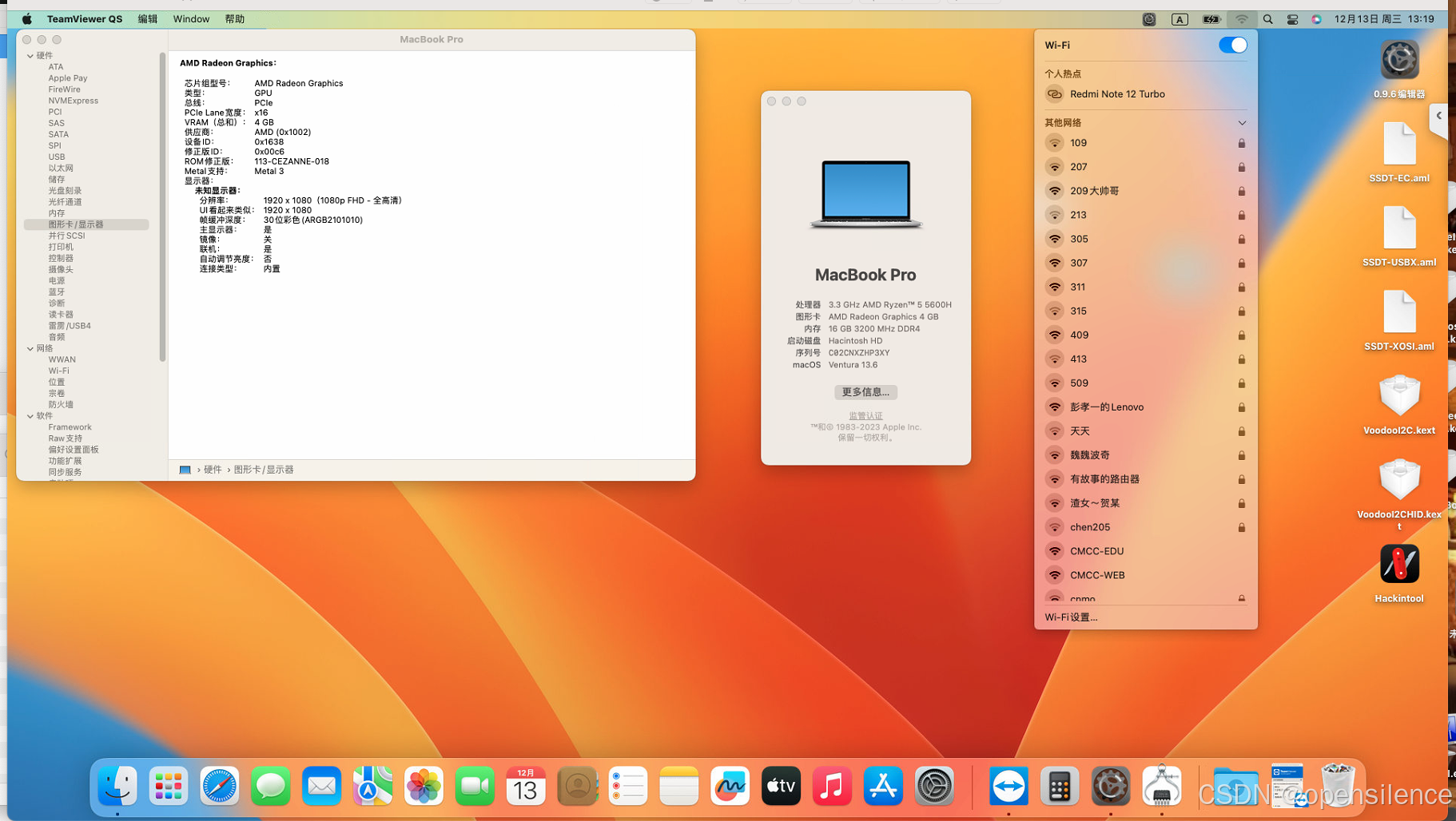Open Launchpad from the Dock
The image size is (1456, 821).
point(169,787)
